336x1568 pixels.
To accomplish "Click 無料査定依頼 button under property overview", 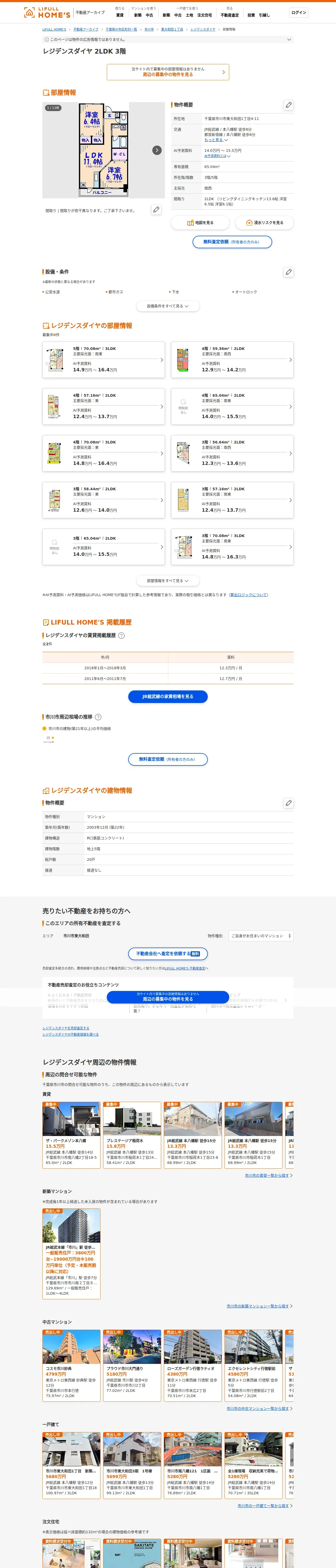I will click(232, 242).
